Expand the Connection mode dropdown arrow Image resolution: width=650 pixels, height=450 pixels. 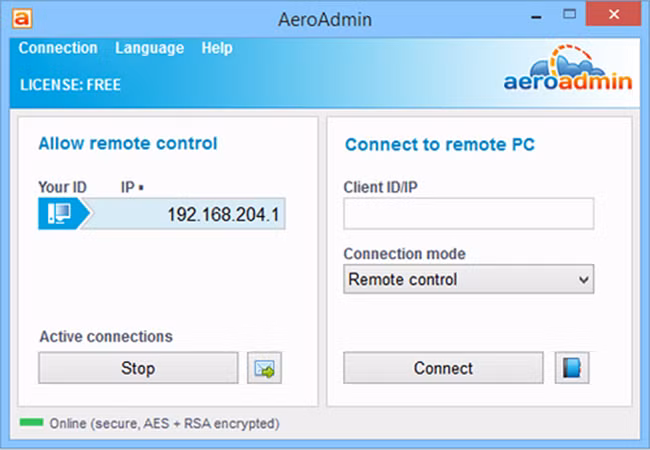(583, 280)
